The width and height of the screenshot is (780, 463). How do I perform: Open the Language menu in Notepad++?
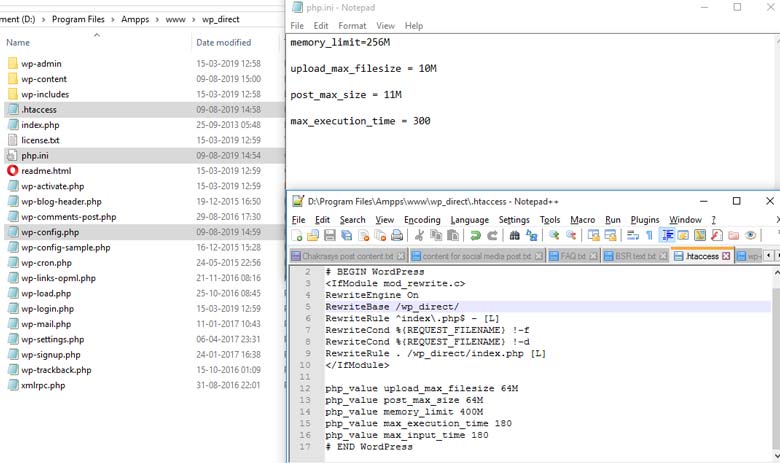pos(470,220)
